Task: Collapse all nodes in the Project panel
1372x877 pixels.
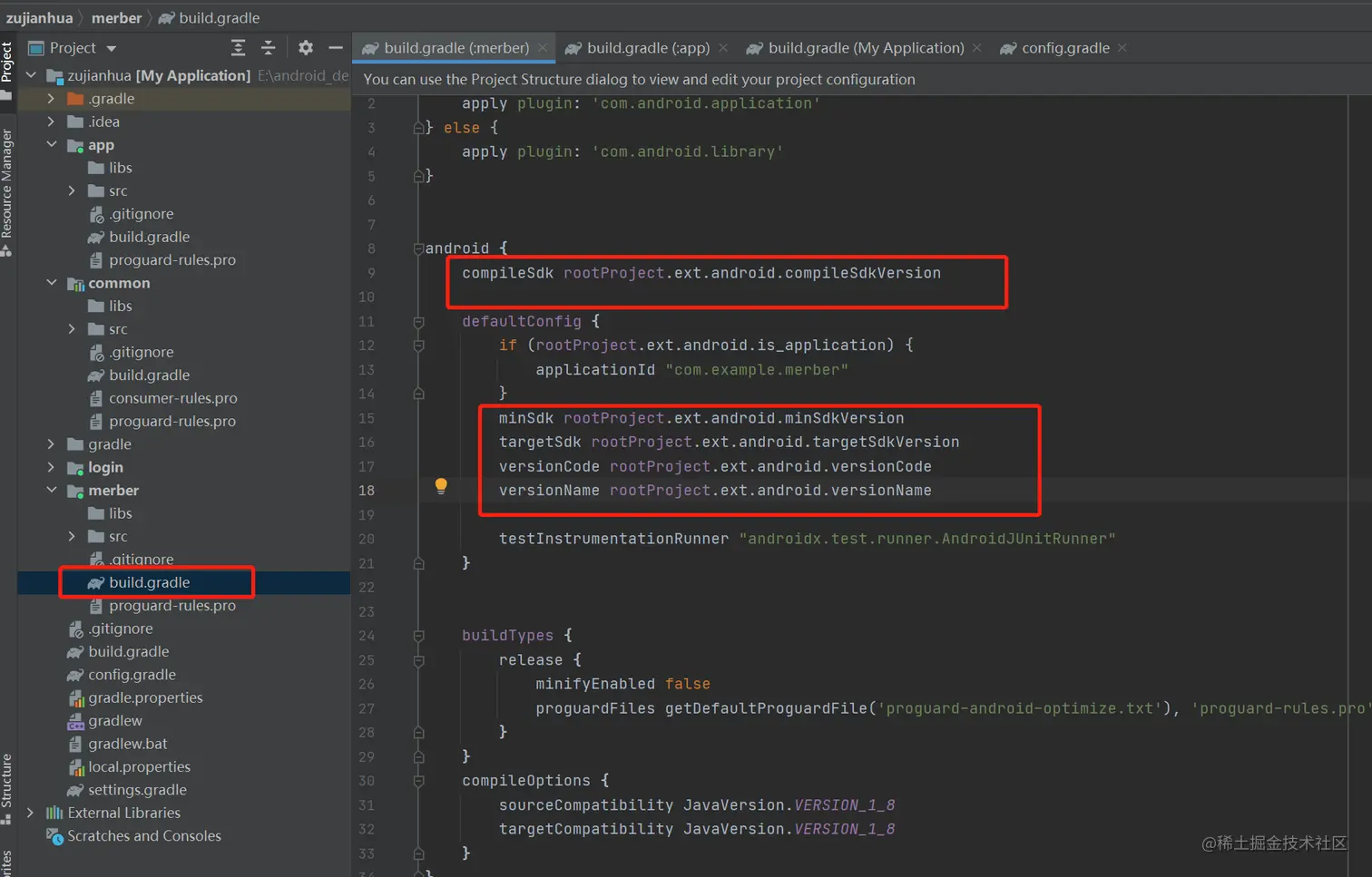Action: 268,48
